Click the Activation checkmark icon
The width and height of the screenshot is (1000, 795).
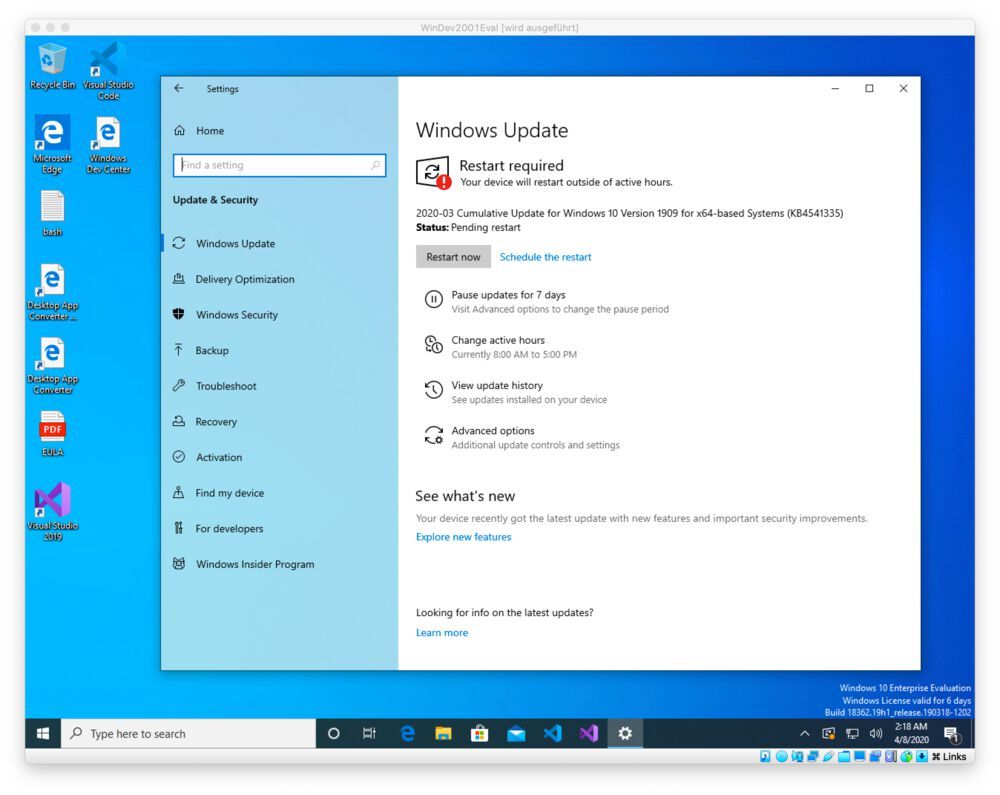coord(178,457)
